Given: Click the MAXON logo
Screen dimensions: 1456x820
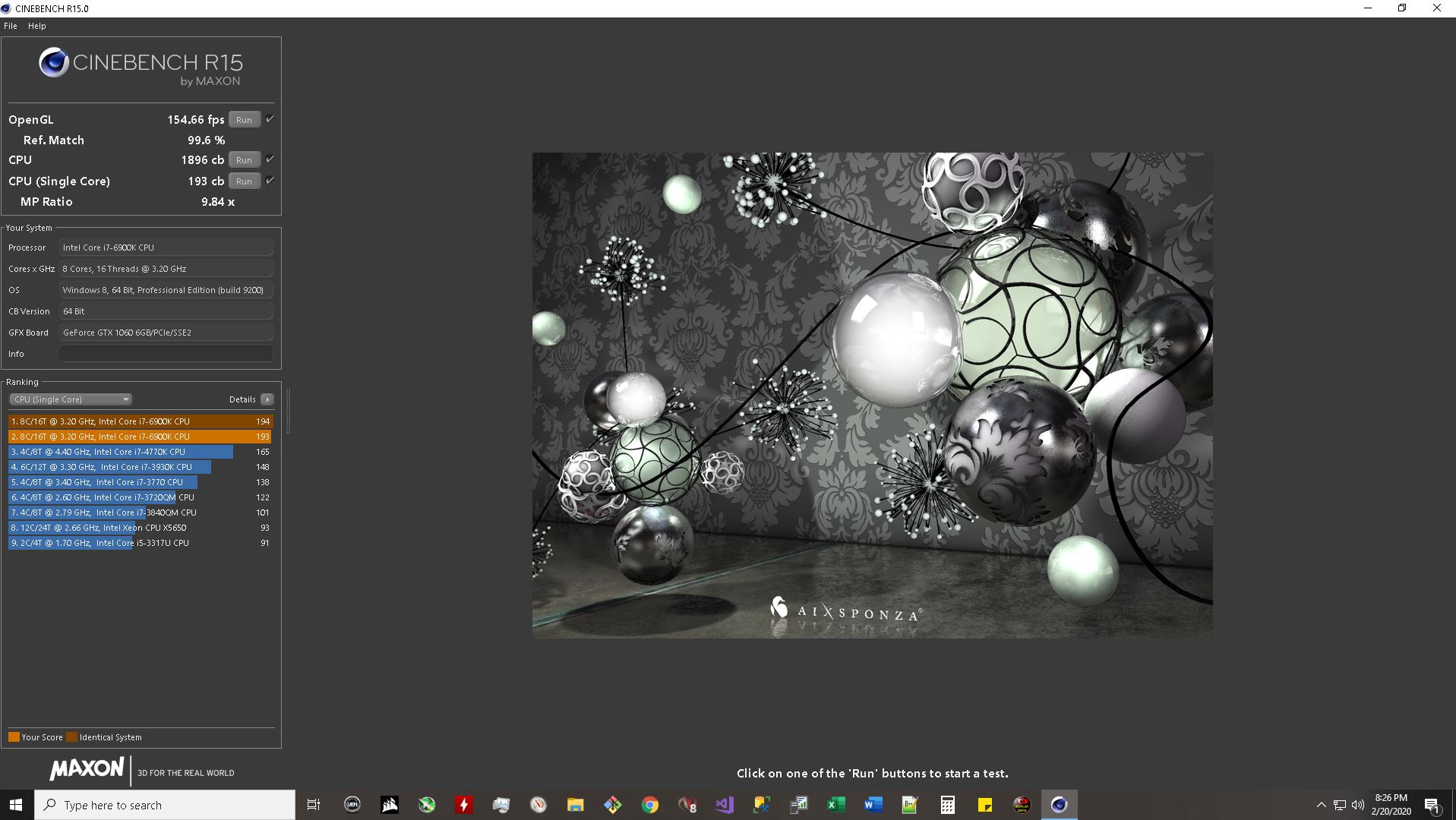Looking at the screenshot, I should (x=87, y=769).
